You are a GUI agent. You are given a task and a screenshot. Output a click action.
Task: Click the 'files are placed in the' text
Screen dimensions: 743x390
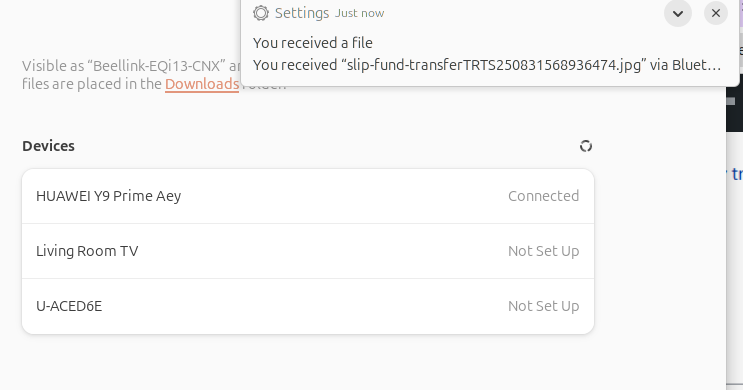point(92,84)
